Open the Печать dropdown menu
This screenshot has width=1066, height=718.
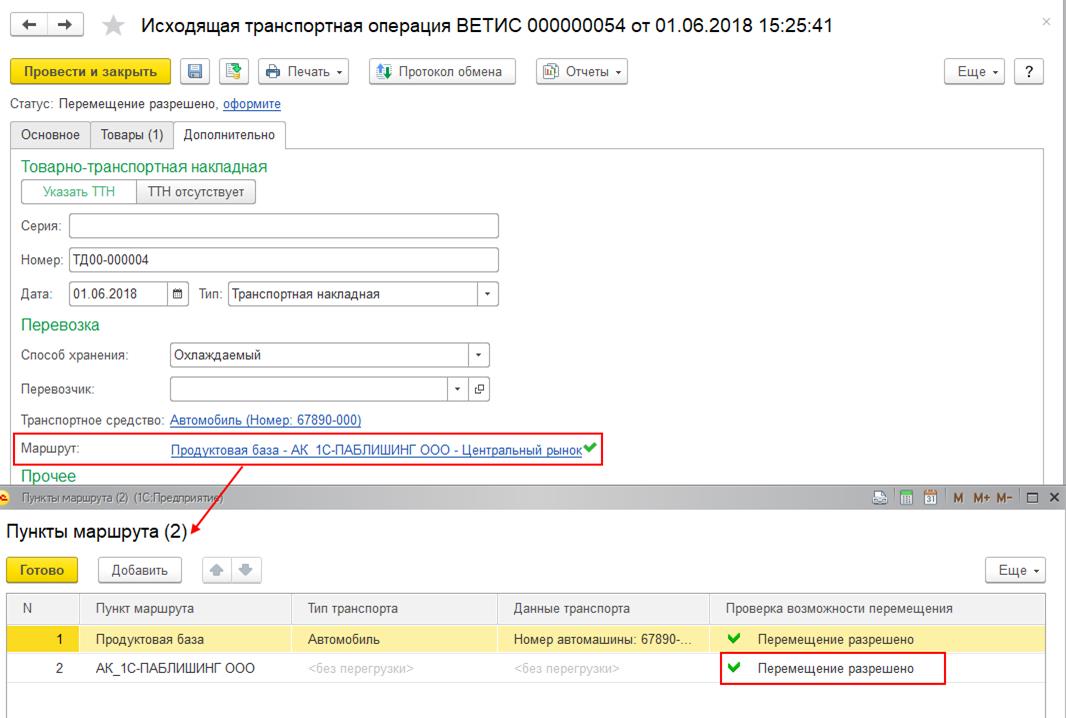(303, 71)
